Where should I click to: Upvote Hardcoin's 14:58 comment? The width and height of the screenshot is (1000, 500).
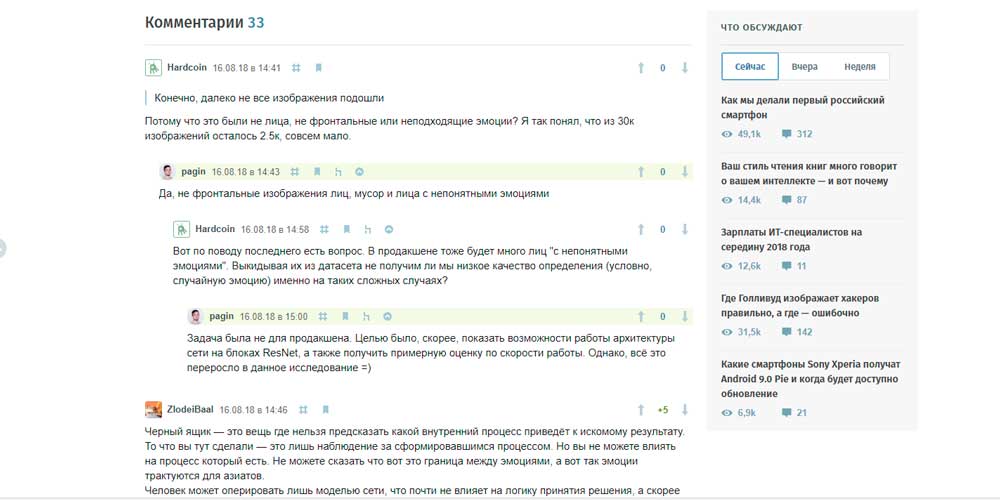[x=641, y=229]
